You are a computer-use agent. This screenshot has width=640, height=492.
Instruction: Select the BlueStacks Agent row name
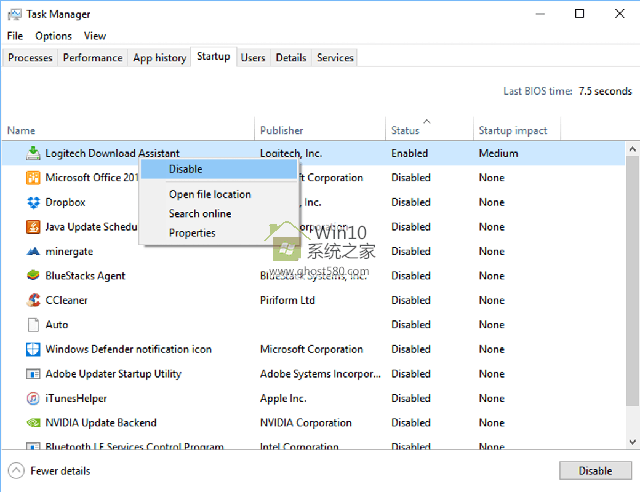coord(85,276)
